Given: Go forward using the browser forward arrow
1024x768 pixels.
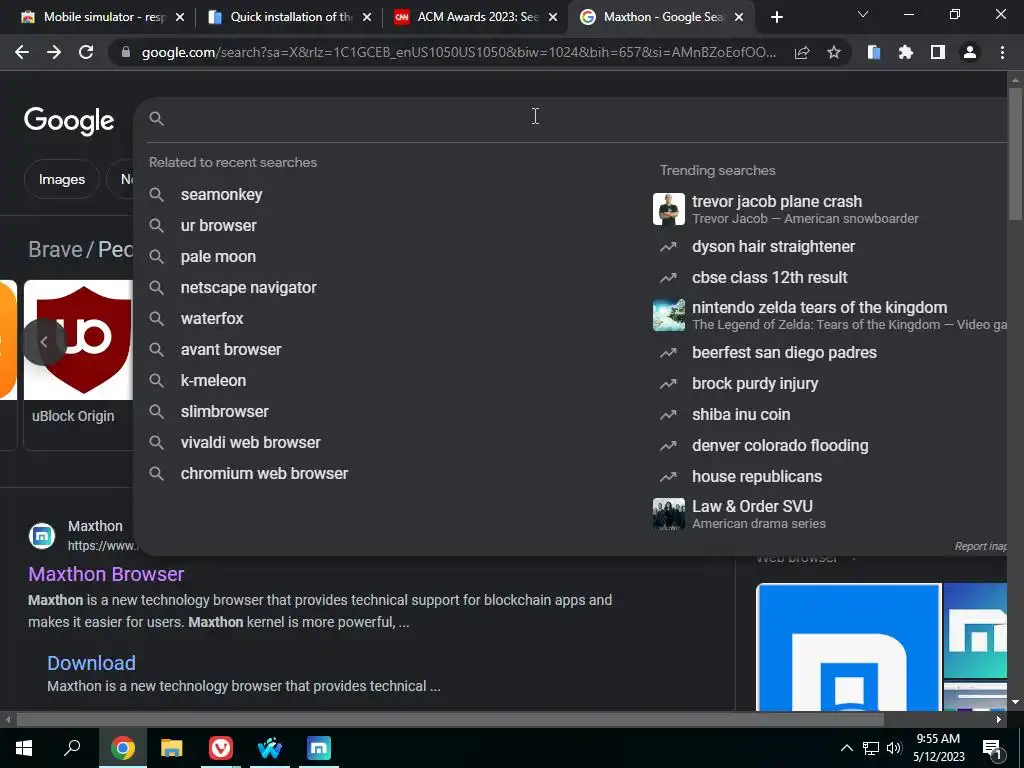Looking at the screenshot, I should pos(54,52).
